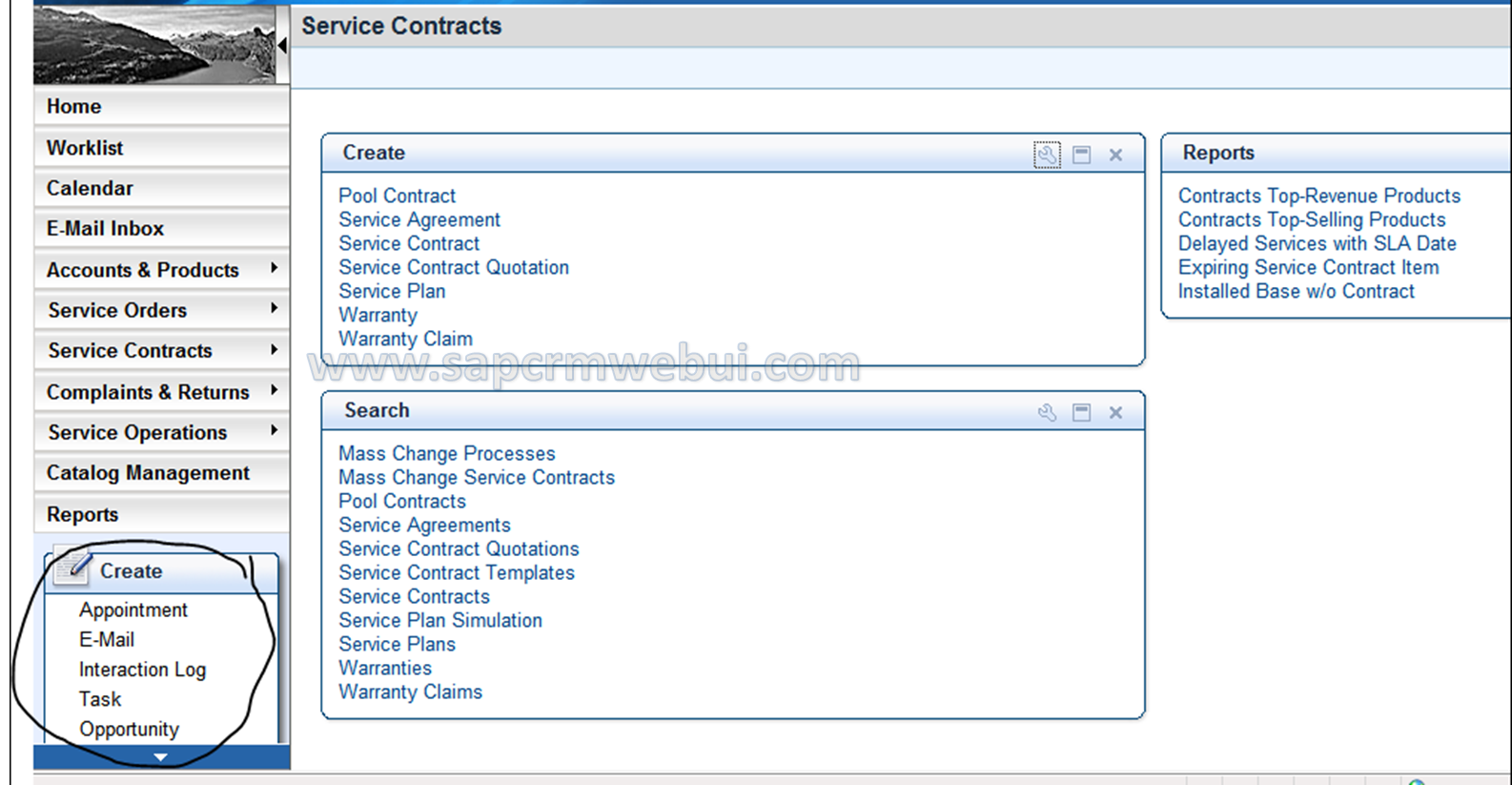
Task: Minimize the Create panel with its window icon
Action: 1081,155
